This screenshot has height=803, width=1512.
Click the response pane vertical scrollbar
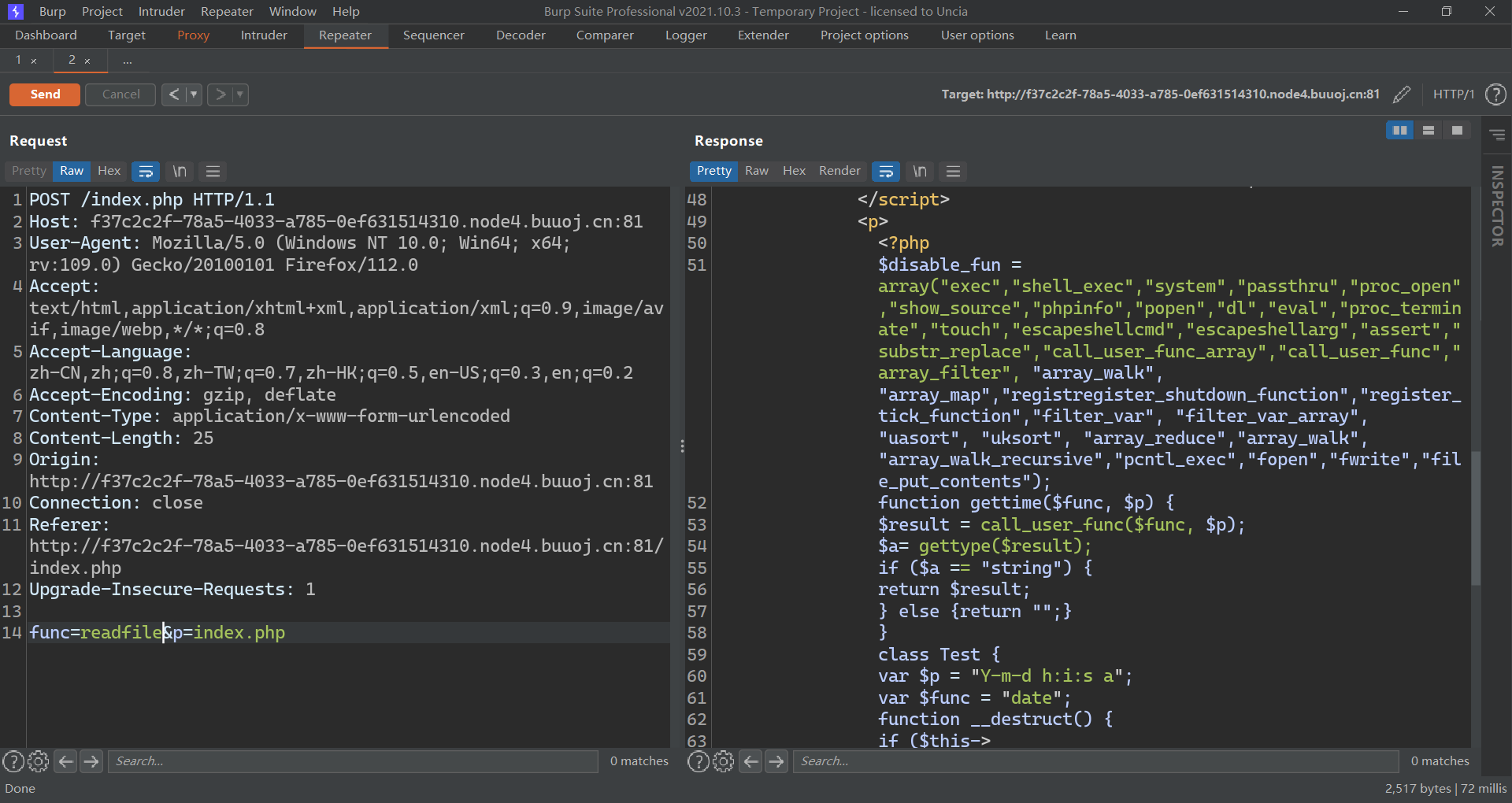(x=1476, y=518)
